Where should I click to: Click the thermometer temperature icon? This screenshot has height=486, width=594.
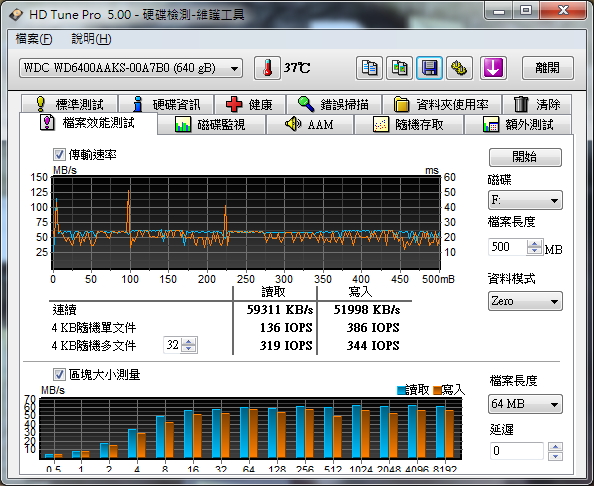tap(267, 68)
